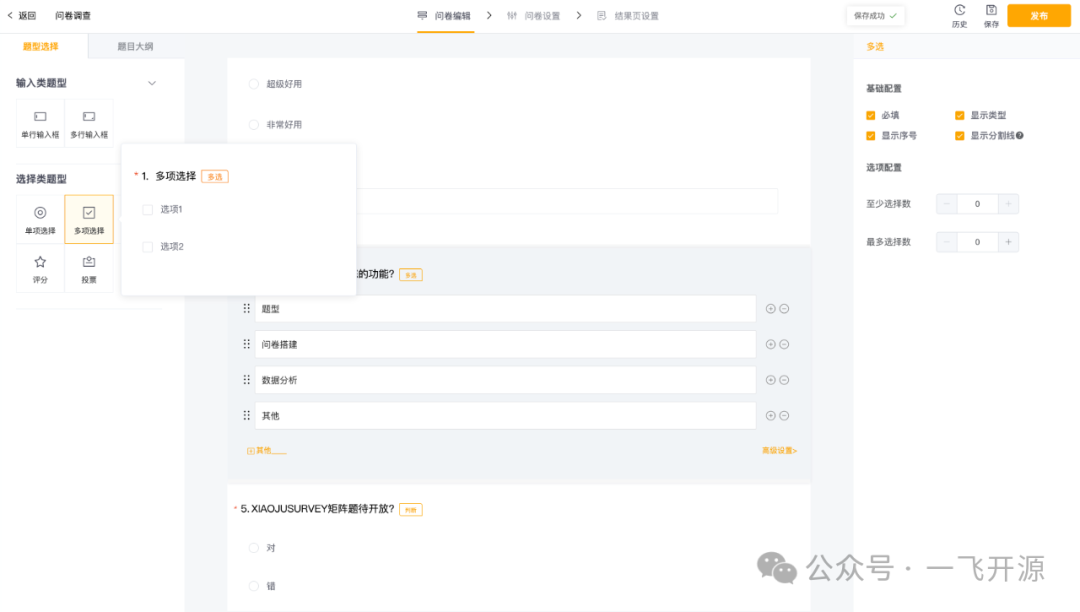Select the 对 radio option
The width and height of the screenshot is (1080, 612).
point(253,548)
